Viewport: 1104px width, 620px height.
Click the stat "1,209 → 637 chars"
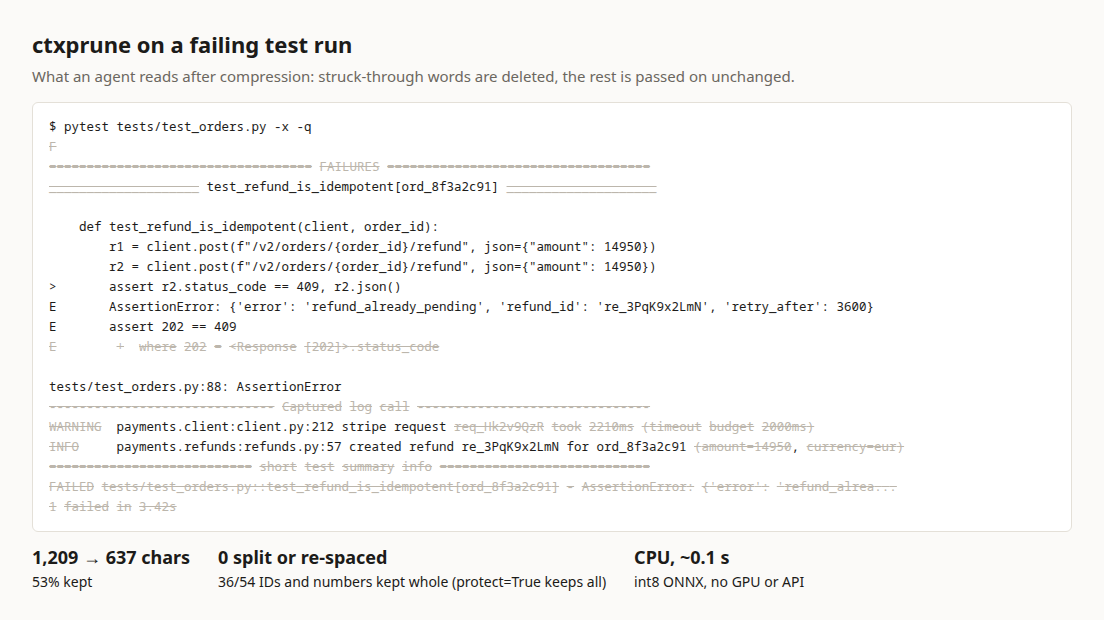click(x=111, y=558)
